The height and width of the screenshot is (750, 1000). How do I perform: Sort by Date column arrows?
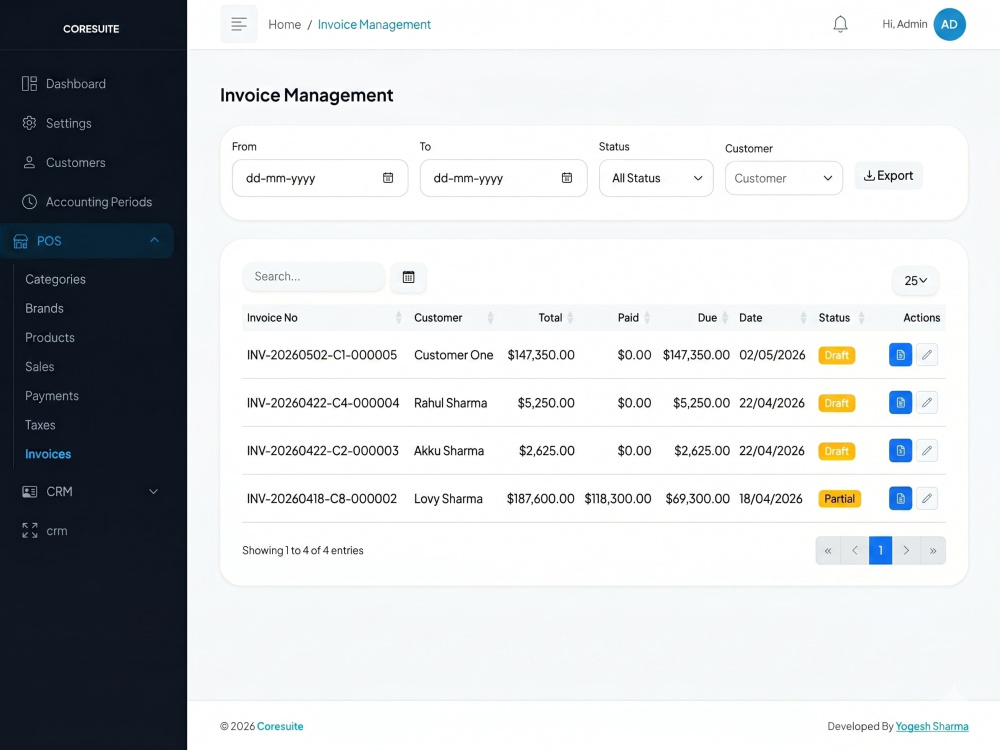click(x=803, y=318)
